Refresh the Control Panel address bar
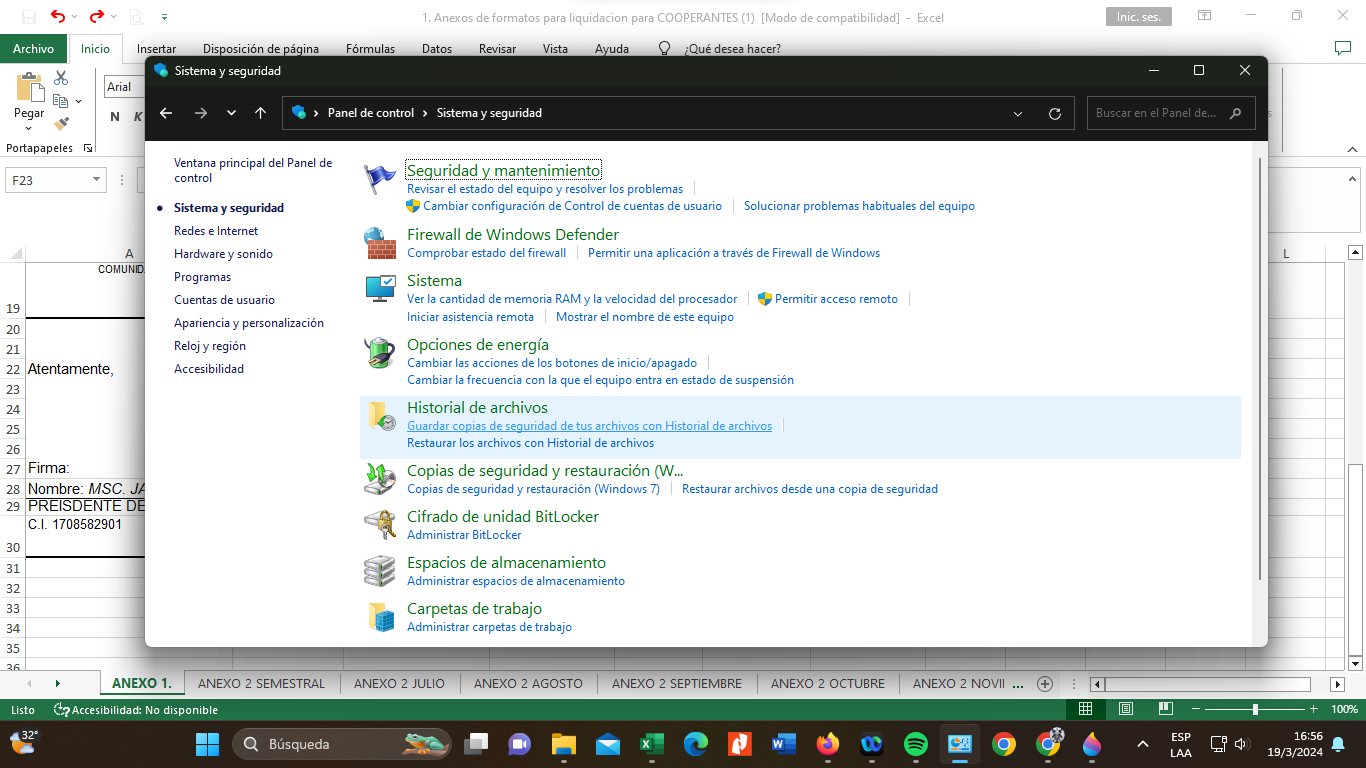1366x768 pixels. pyautogui.click(x=1054, y=113)
